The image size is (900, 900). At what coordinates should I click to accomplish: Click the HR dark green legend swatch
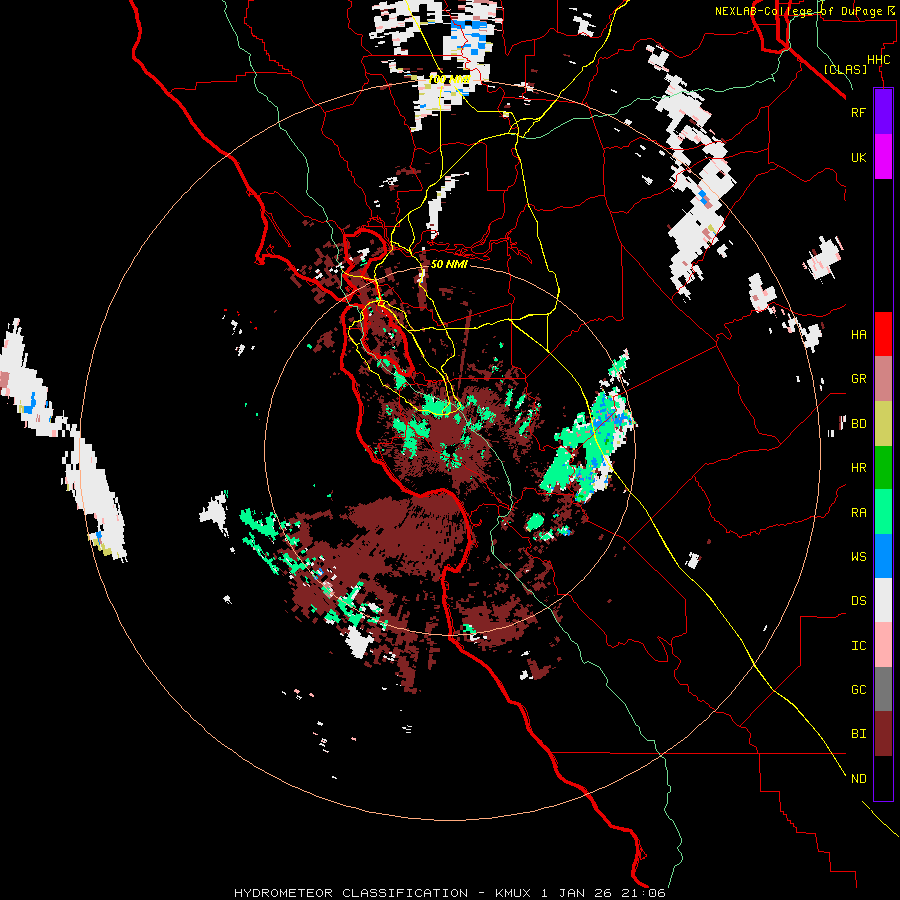click(x=883, y=468)
